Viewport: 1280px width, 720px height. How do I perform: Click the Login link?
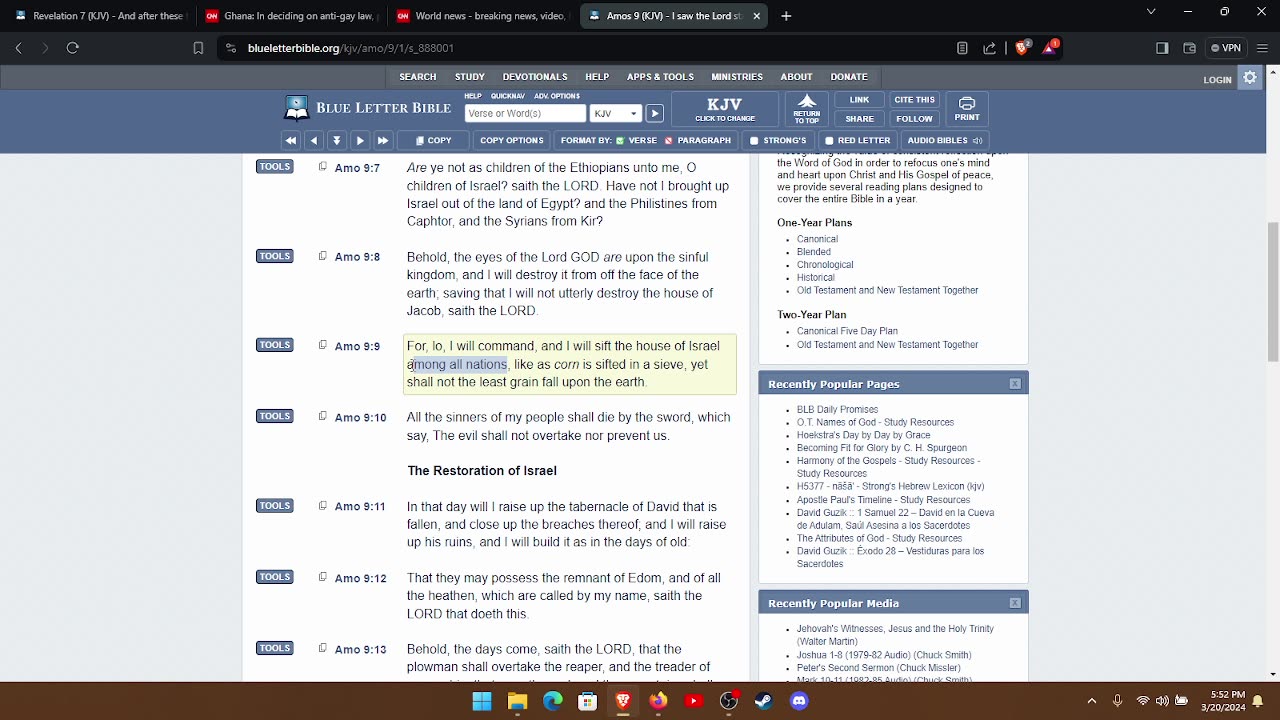tap(1217, 80)
